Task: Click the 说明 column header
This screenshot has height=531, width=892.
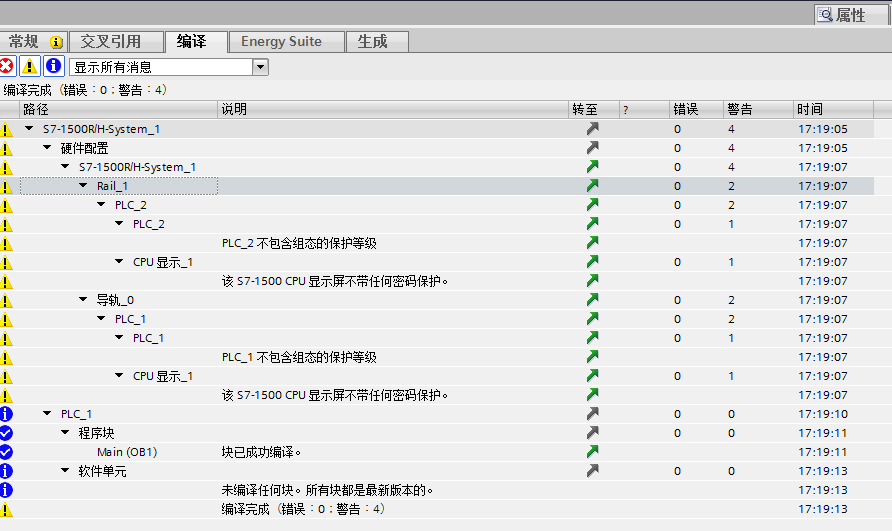Action: pyautogui.click(x=393, y=109)
